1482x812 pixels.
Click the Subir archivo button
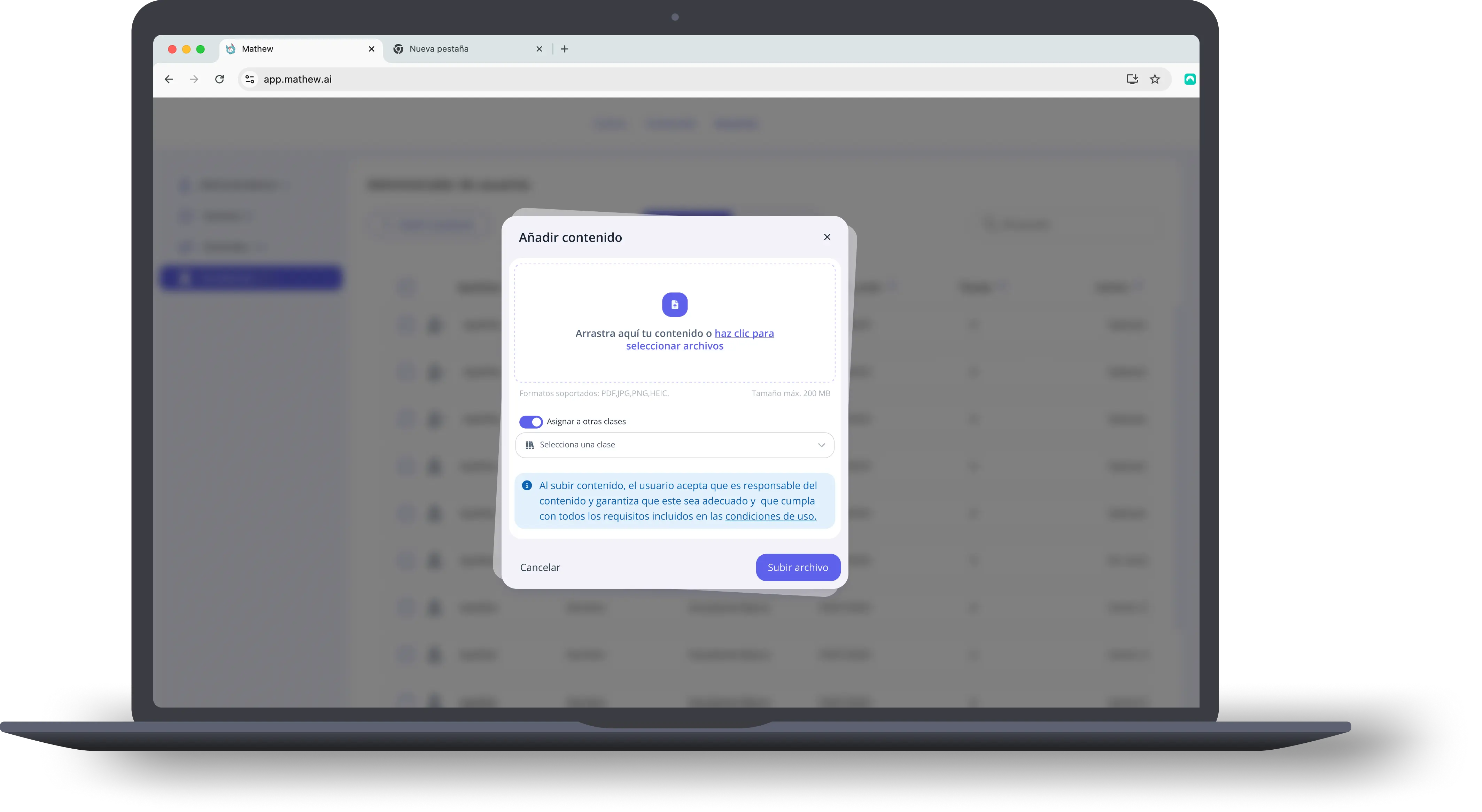tap(797, 567)
